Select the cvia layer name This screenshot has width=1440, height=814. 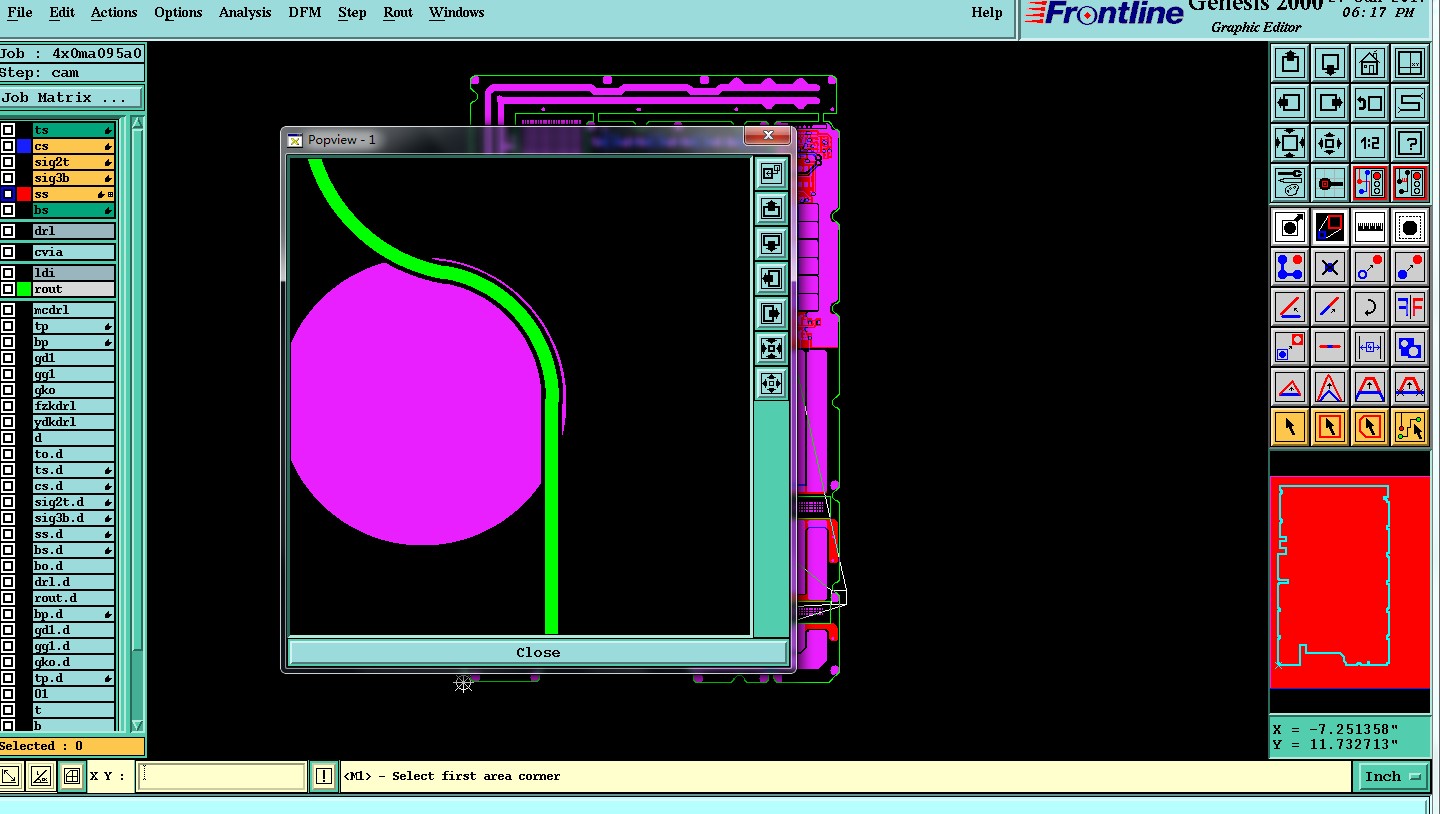click(74, 252)
